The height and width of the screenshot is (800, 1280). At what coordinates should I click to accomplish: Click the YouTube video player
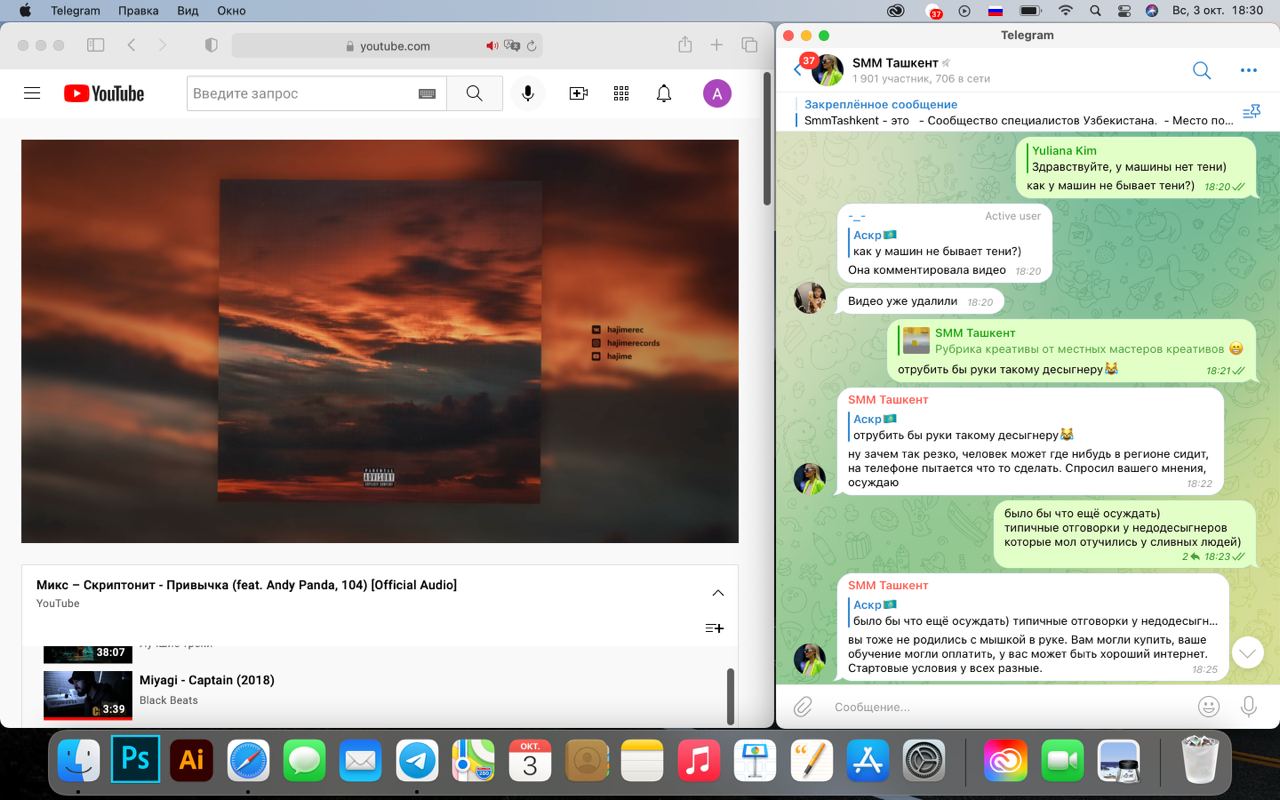click(380, 341)
